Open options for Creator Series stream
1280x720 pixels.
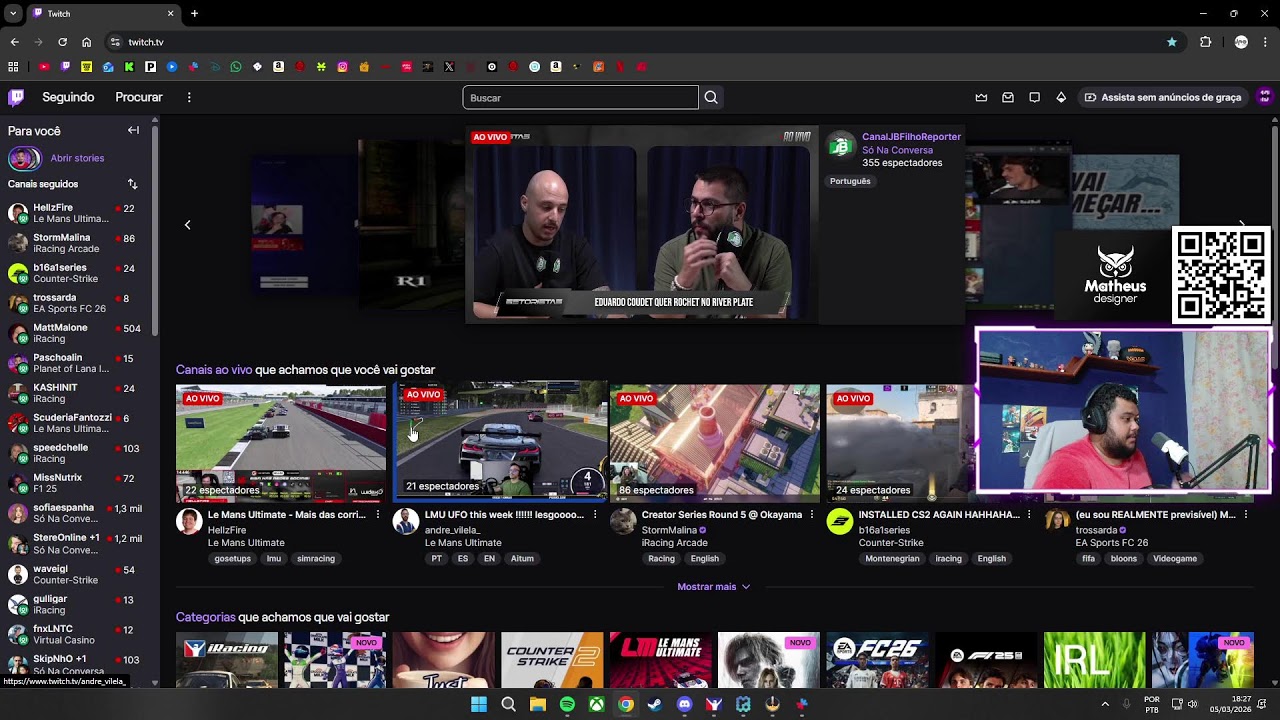pos(811,515)
